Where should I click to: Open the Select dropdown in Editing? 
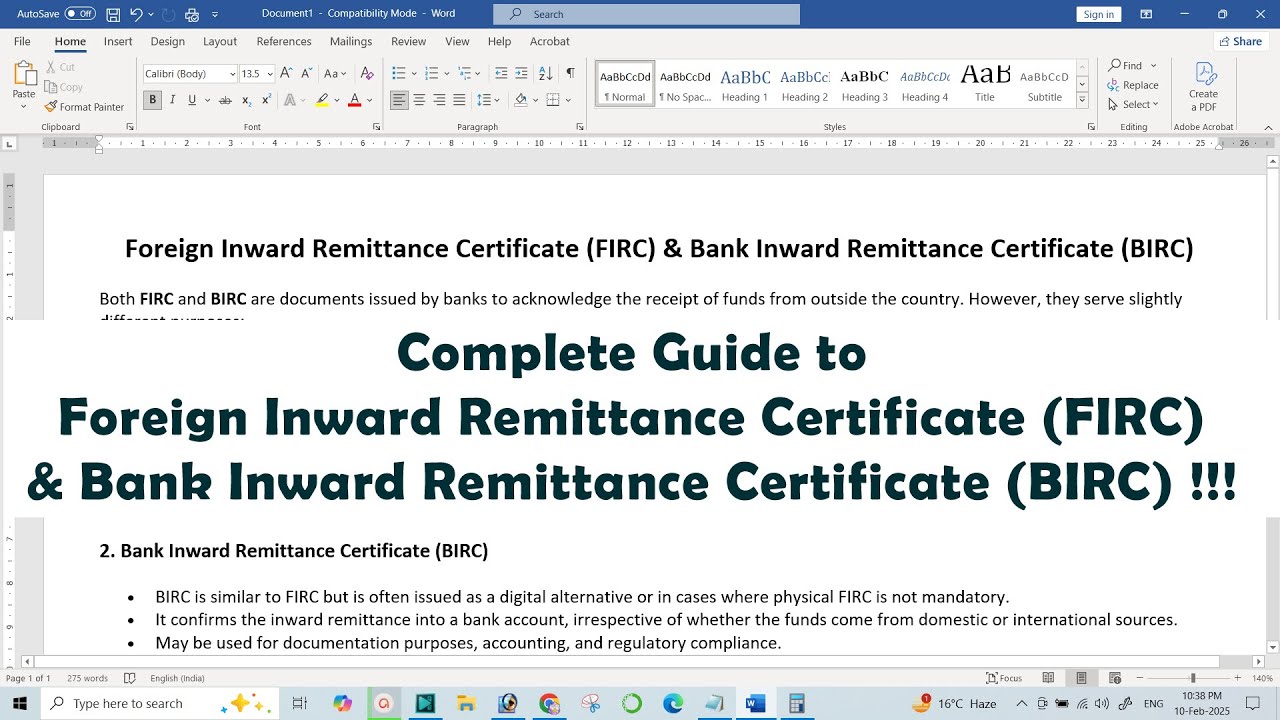tap(1133, 105)
